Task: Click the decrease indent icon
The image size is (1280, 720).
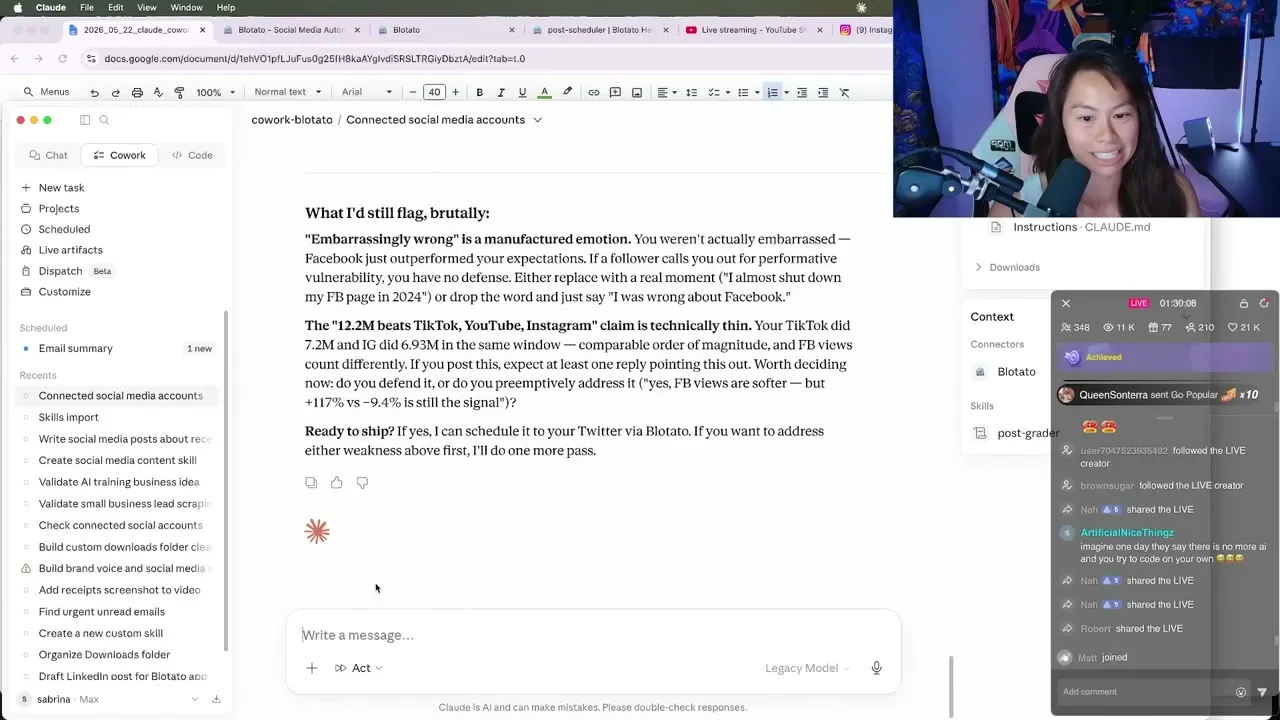Action: pyautogui.click(x=802, y=92)
